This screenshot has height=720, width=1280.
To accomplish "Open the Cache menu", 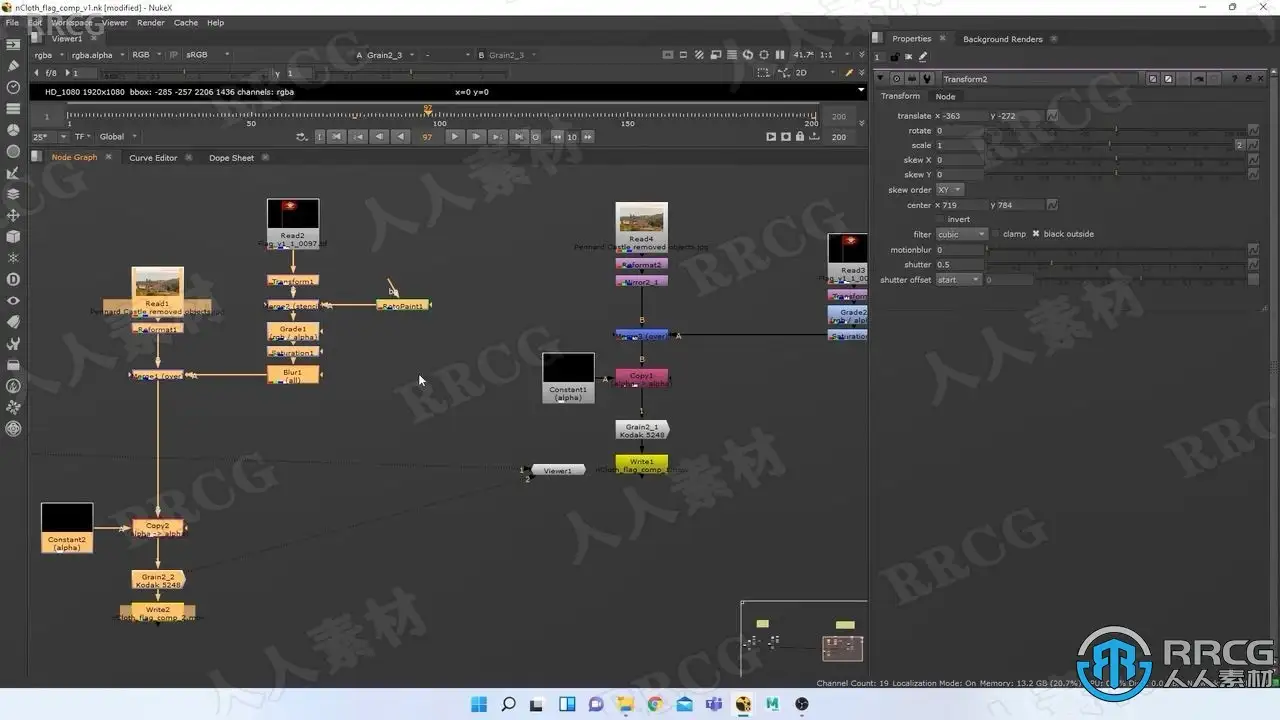I will (x=186, y=22).
